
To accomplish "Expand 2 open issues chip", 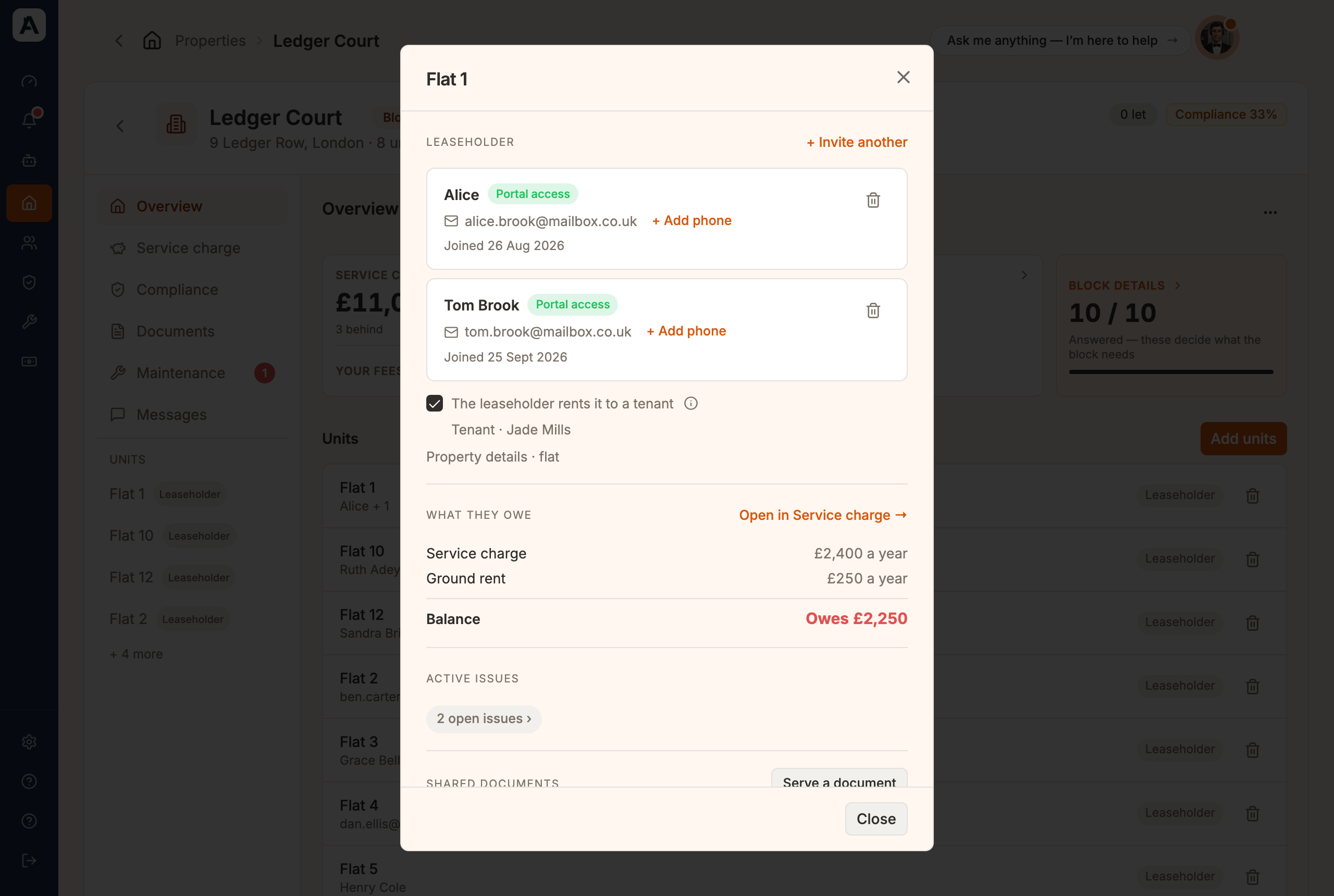I will [484, 719].
